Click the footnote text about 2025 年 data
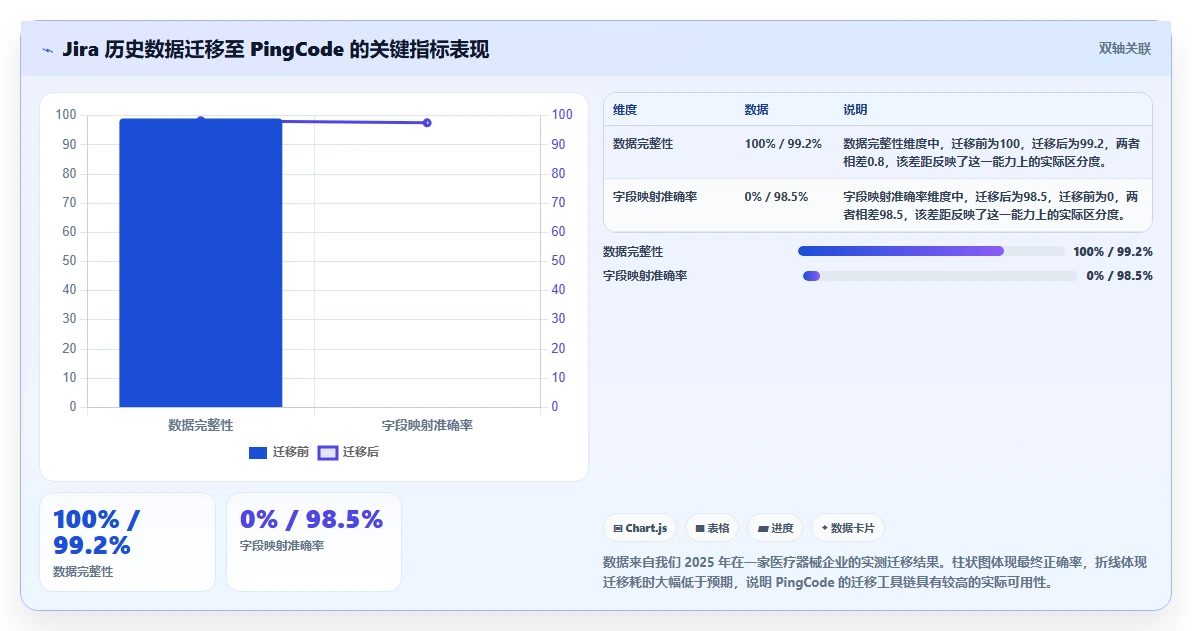Screen dimensions: 1192x631 pos(875,572)
